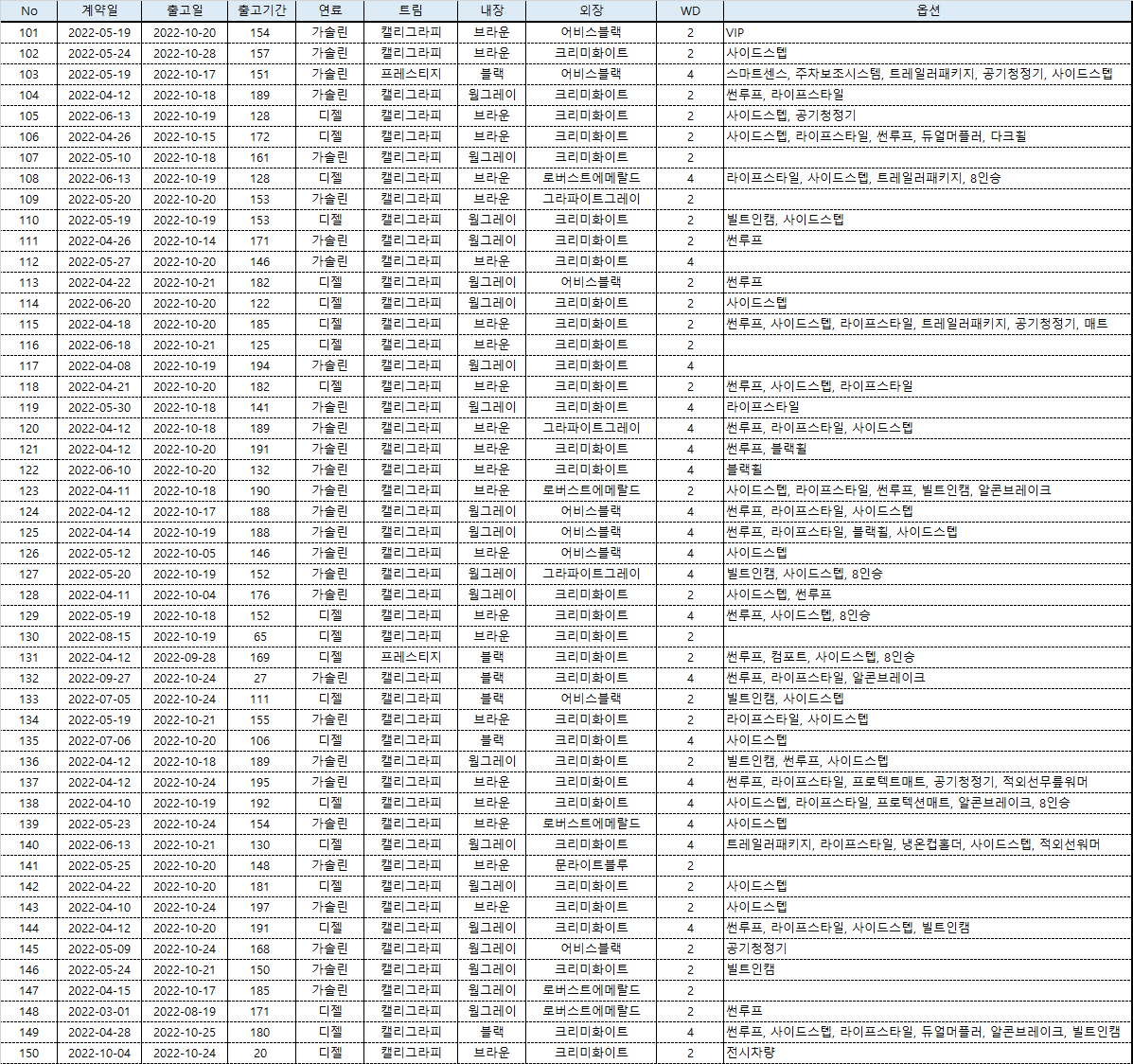Click 빌트인캠 option cell in row 146
The image size is (1133, 1064).
[928, 970]
